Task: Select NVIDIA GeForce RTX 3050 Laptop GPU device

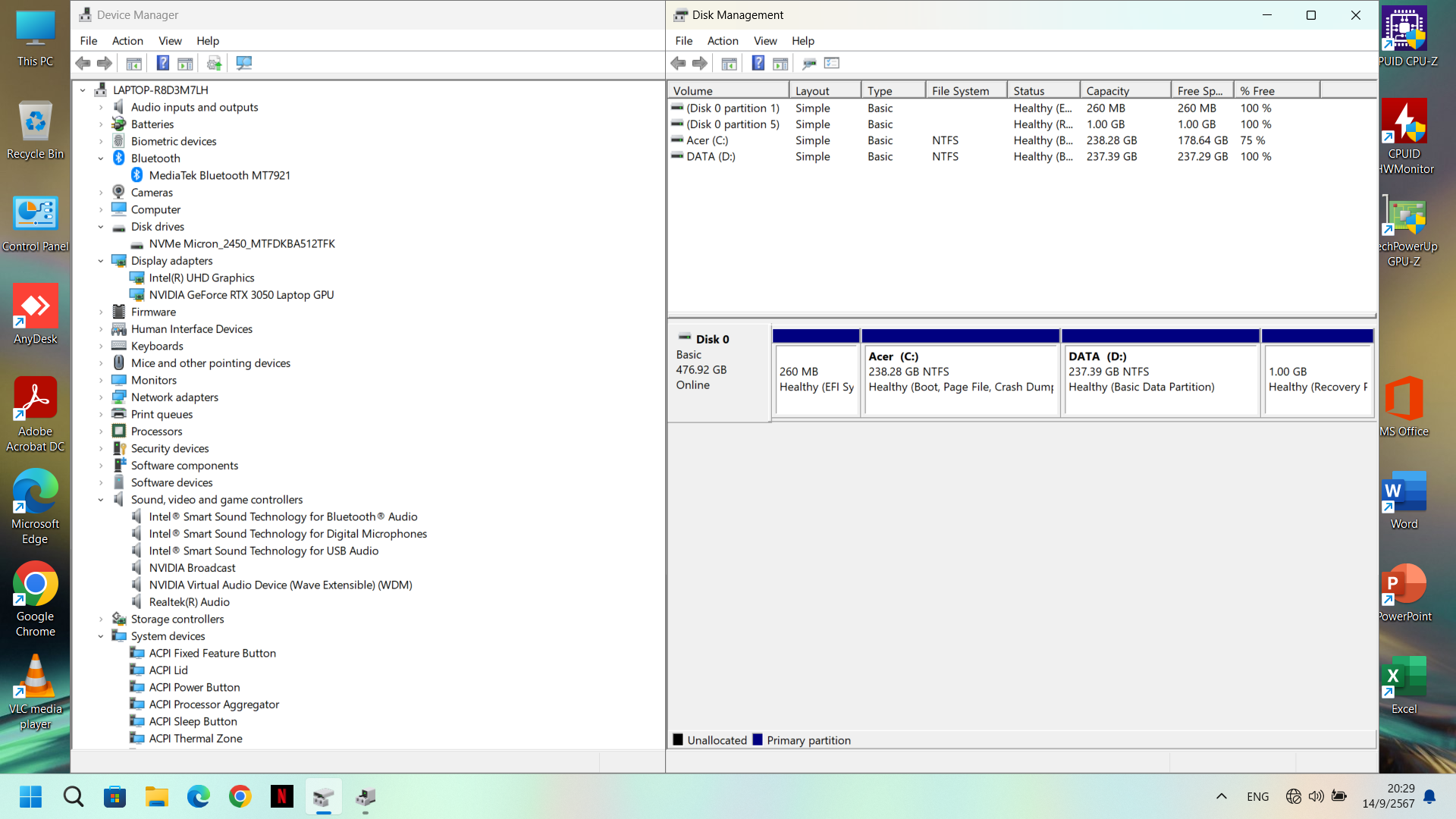Action: [x=241, y=295]
